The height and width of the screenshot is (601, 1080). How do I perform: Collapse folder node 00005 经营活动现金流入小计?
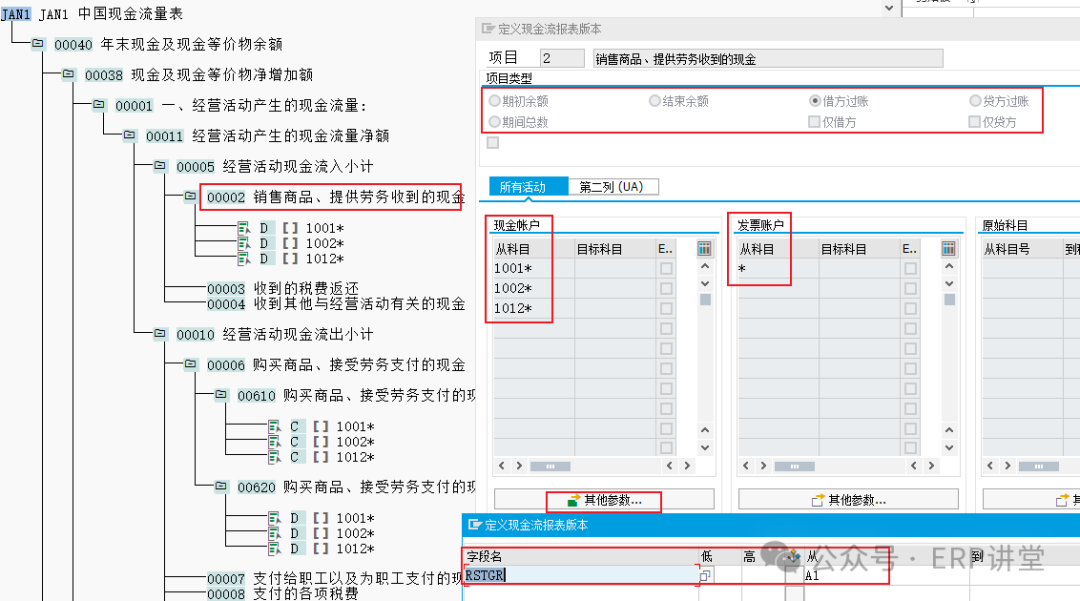pos(160,166)
